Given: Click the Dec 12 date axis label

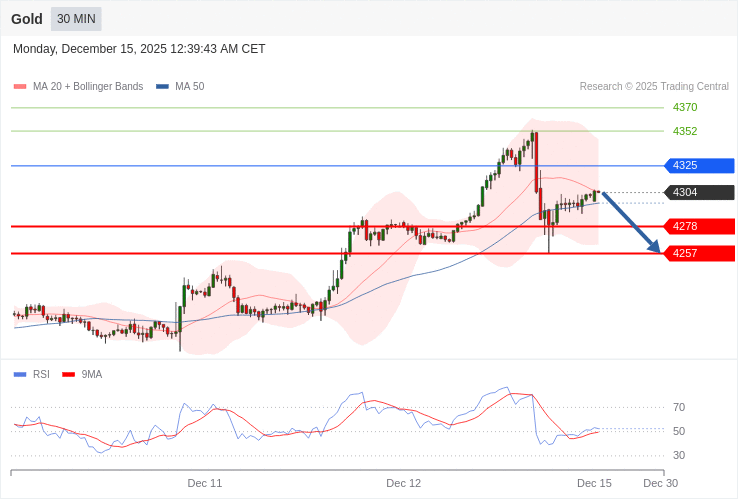Looking at the screenshot, I should (x=404, y=483).
